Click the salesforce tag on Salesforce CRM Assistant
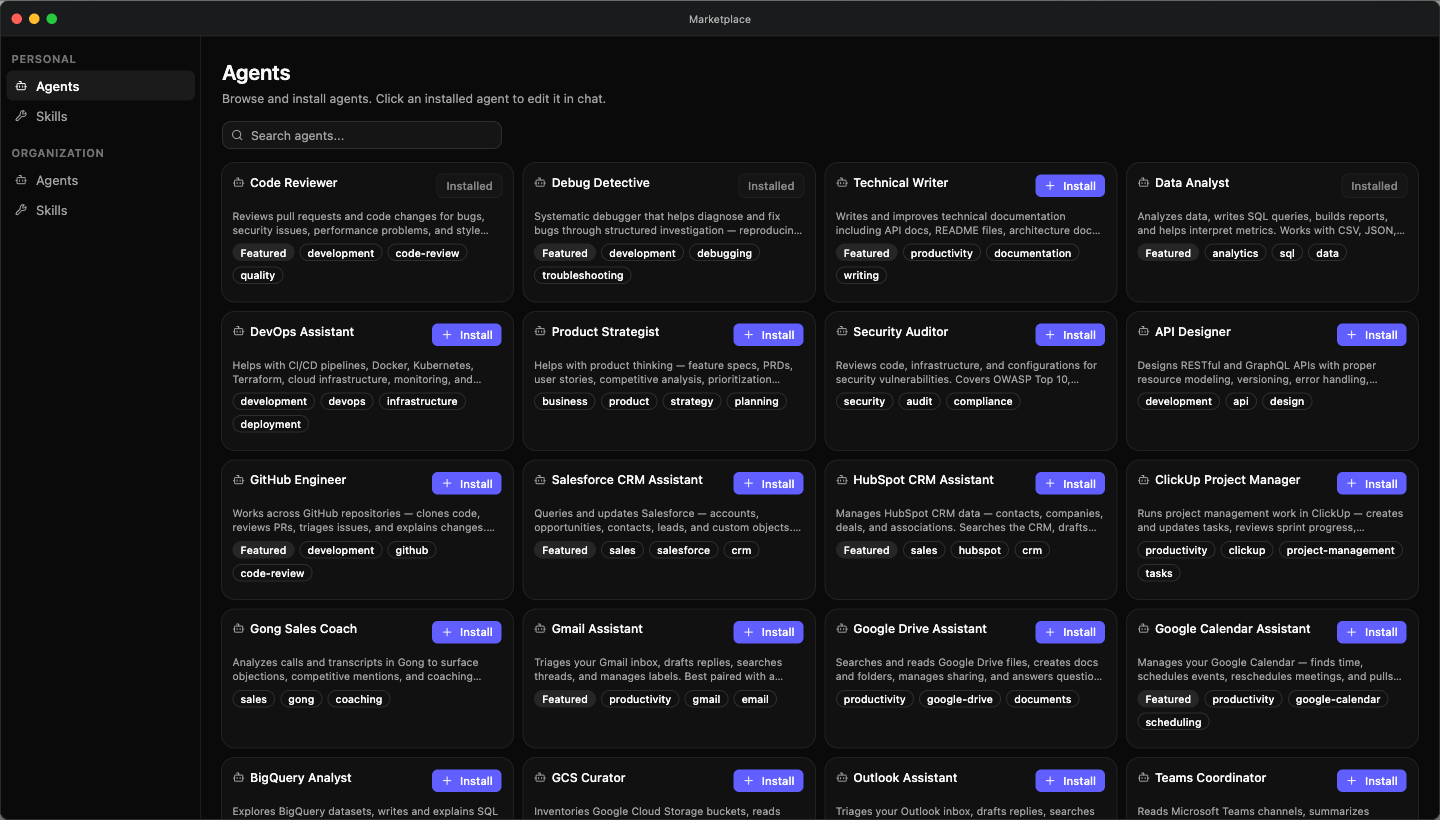The image size is (1440, 820). (x=684, y=550)
